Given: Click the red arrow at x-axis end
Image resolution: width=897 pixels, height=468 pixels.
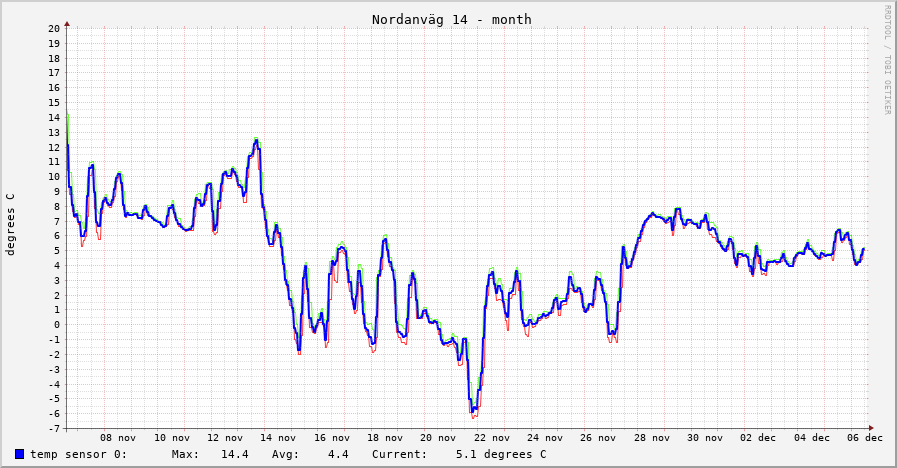Looking at the screenshot, I should coord(871,428).
